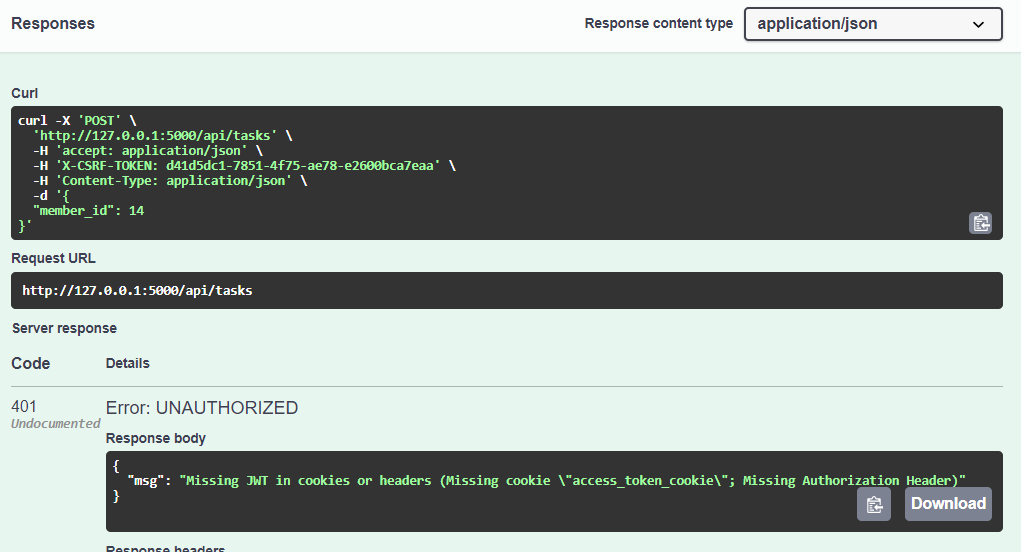Viewport: 1021px width, 552px height.
Task: Copy the response body to clipboard
Action: (x=873, y=504)
